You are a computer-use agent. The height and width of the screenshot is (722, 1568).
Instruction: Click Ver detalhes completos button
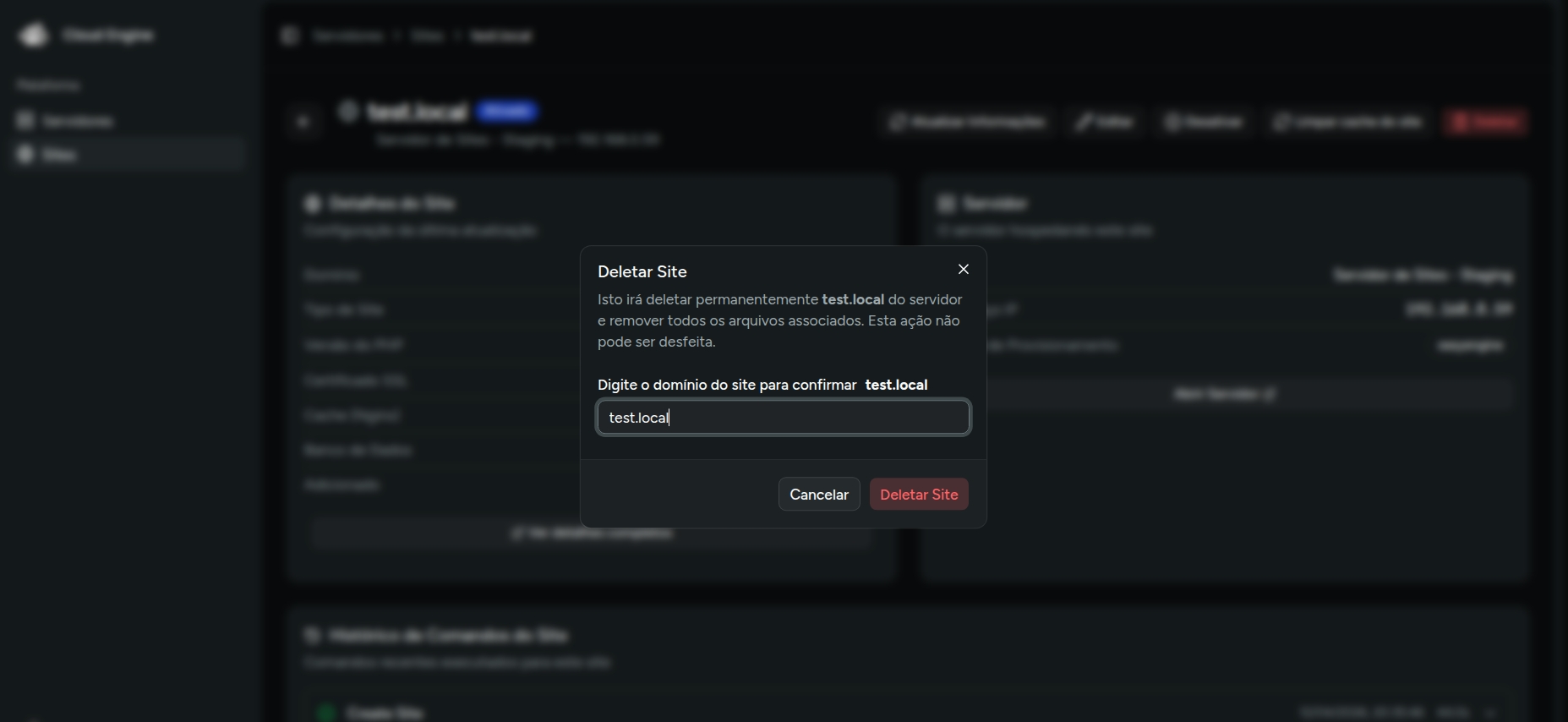coord(592,533)
